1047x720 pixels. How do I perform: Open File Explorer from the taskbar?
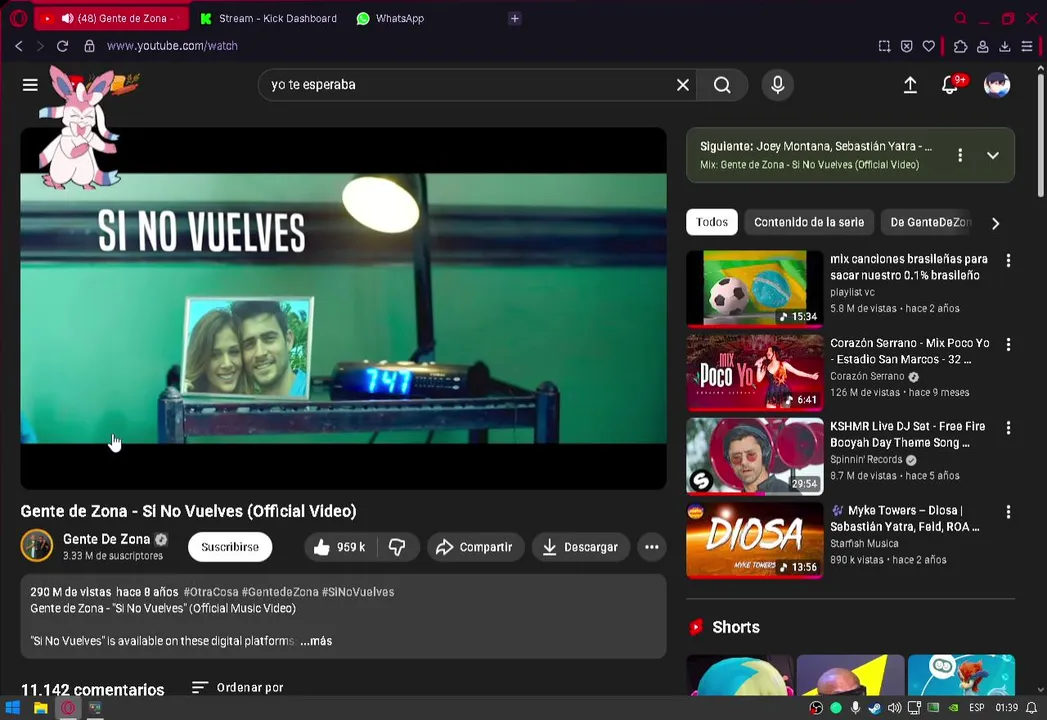[41, 708]
